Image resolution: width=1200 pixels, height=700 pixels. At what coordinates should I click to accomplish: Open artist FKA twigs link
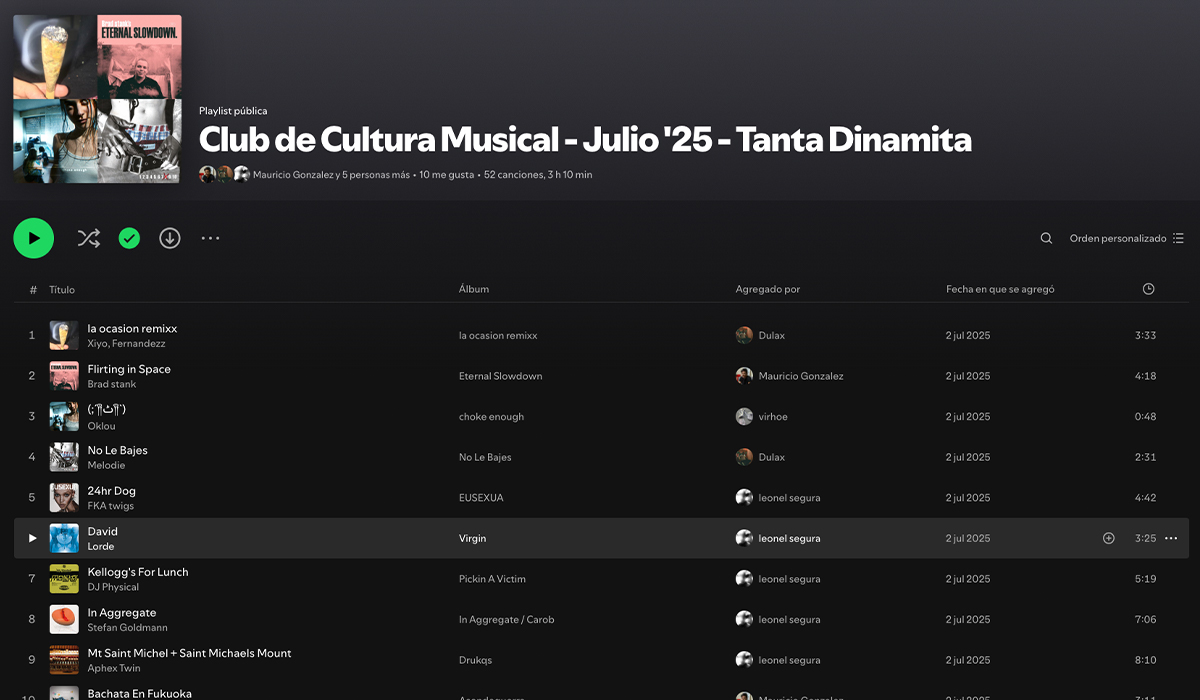110,506
